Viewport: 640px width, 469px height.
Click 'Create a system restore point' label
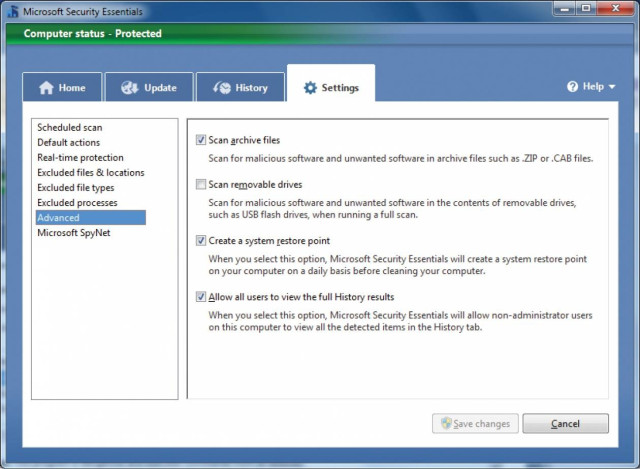click(x=269, y=241)
